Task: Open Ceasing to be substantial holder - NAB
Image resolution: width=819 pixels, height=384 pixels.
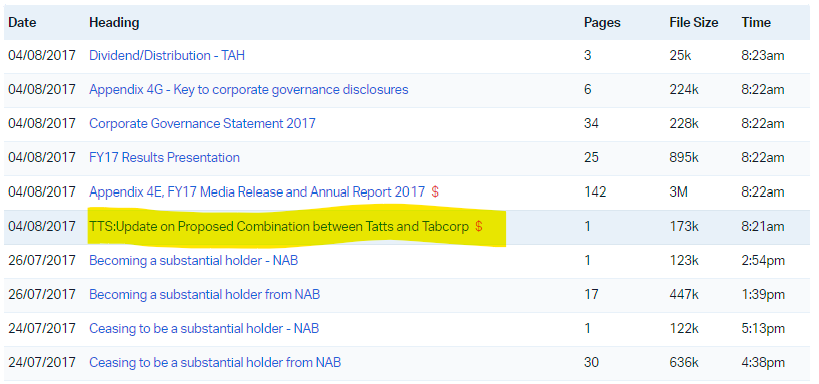Action: (204, 328)
